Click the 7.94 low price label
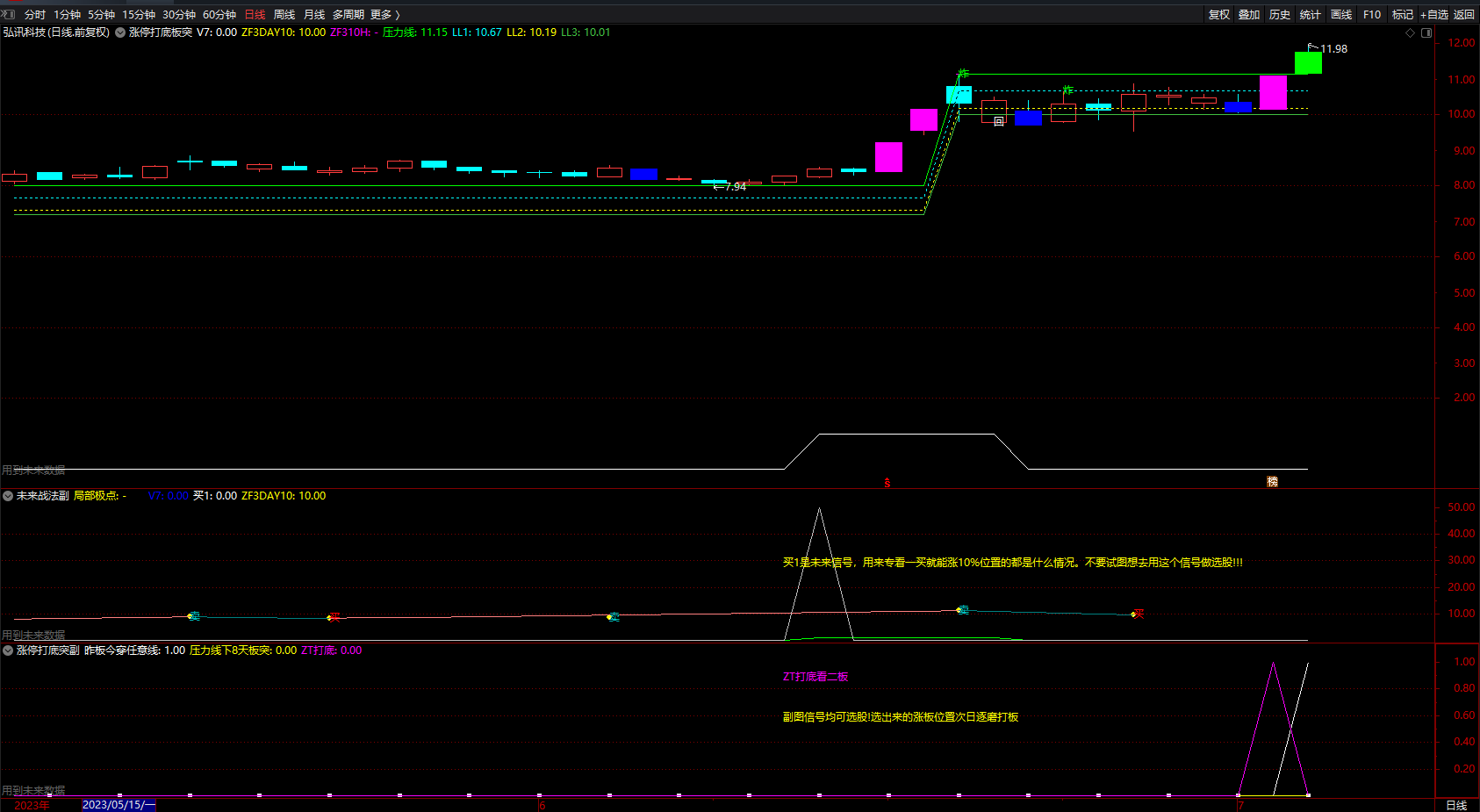 pos(735,187)
